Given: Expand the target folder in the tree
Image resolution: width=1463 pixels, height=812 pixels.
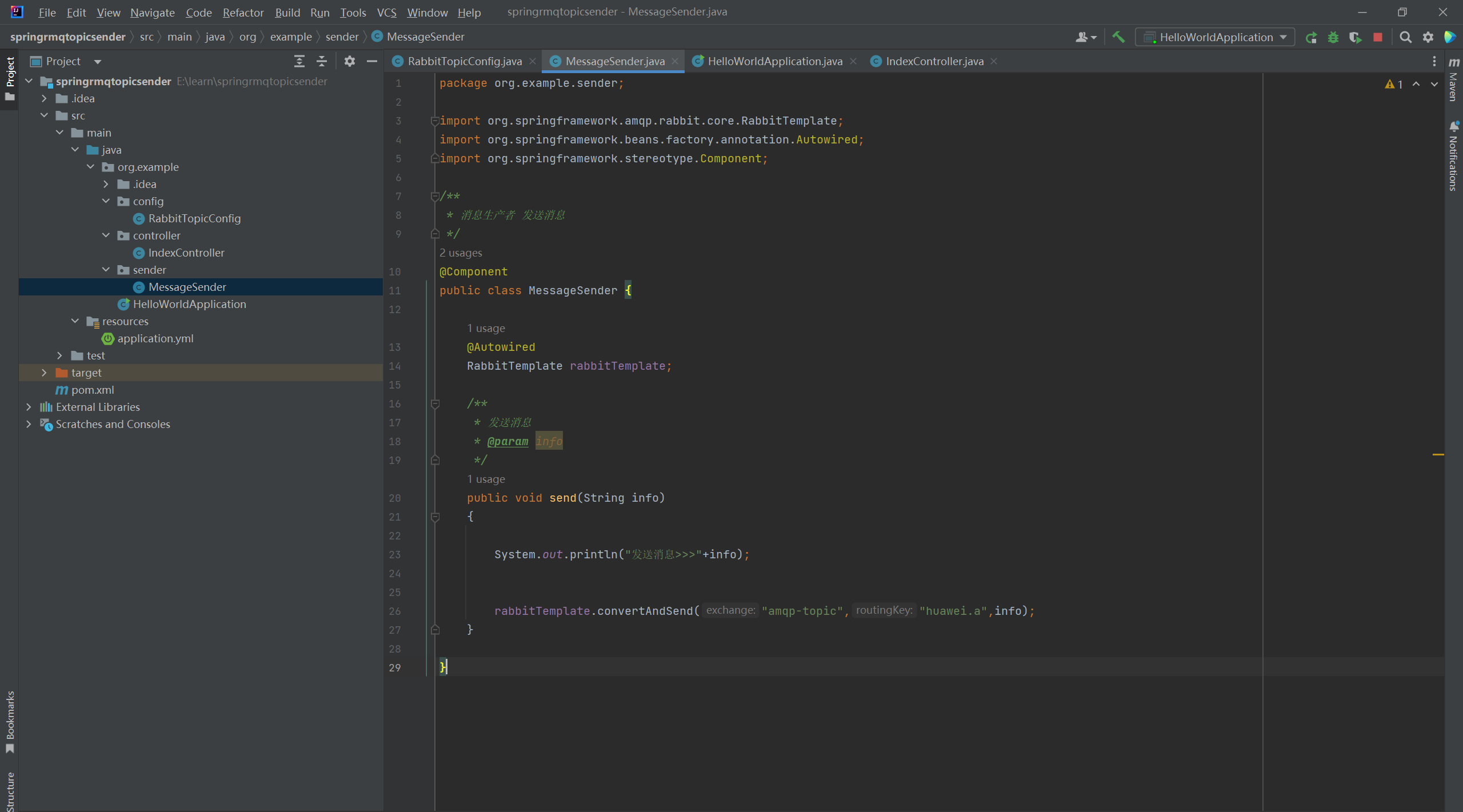Looking at the screenshot, I should (x=44, y=373).
